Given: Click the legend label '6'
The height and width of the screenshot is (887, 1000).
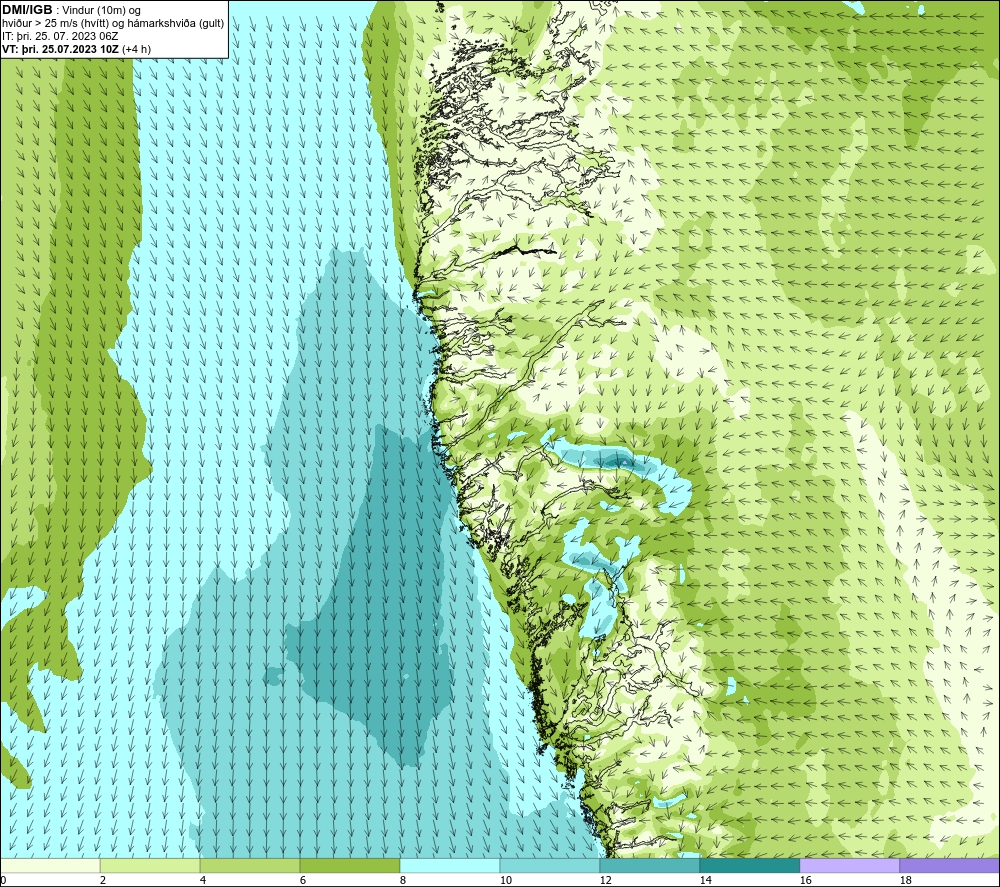Looking at the screenshot, I should point(303,880).
